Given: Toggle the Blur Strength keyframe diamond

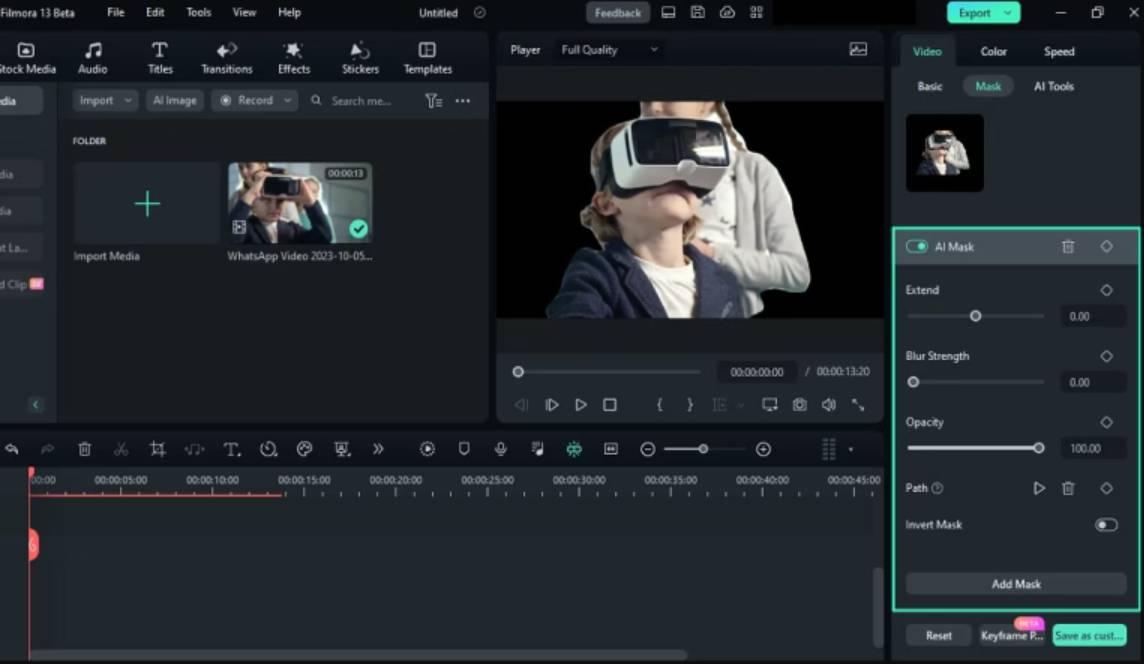Looking at the screenshot, I should tap(1106, 356).
